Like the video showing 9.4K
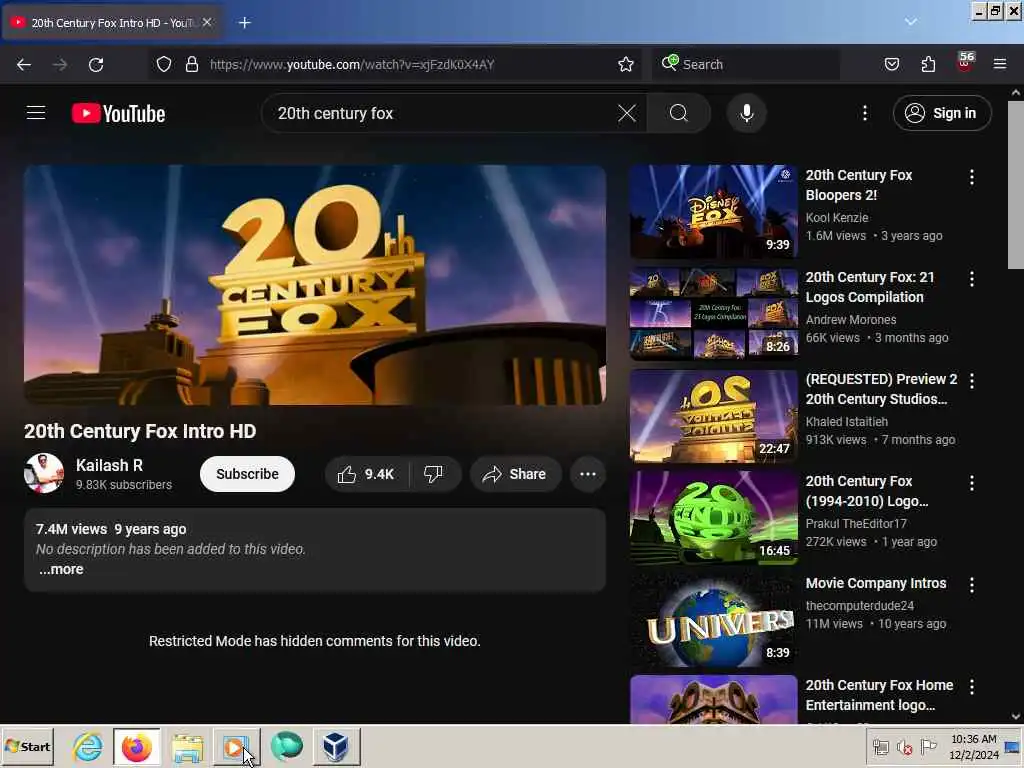This screenshot has height=768, width=1024. [x=366, y=474]
